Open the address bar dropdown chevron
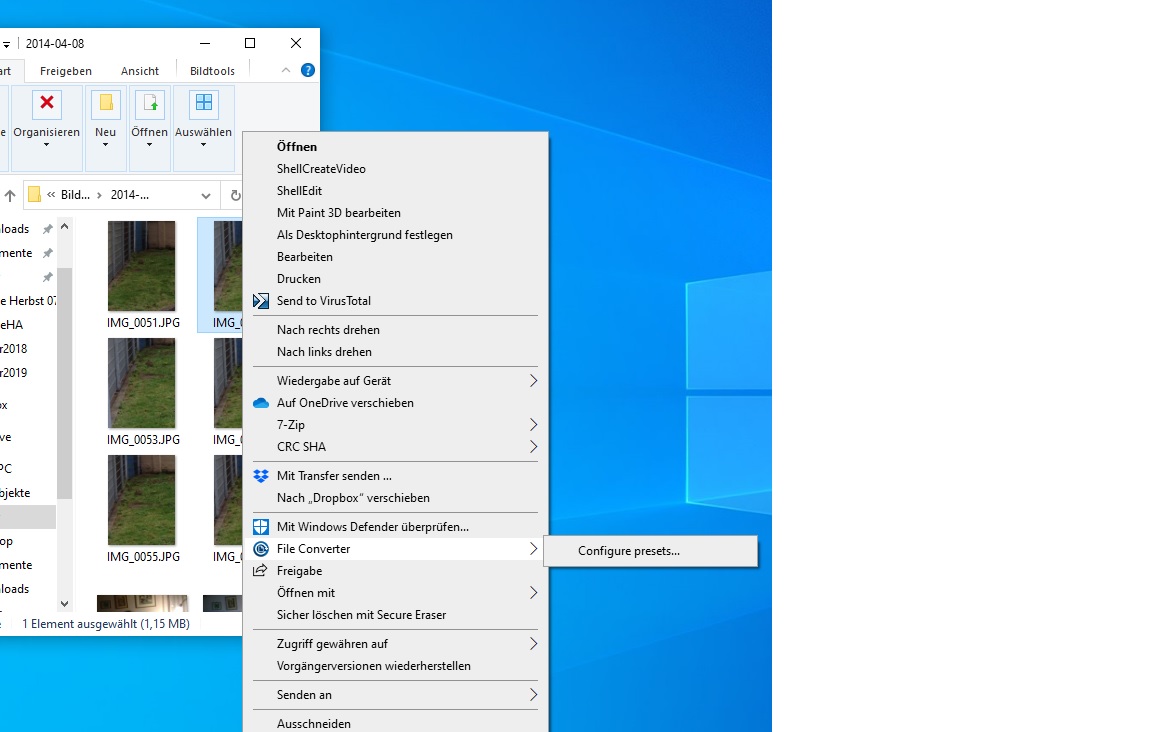This screenshot has width=1152, height=732. 205,195
